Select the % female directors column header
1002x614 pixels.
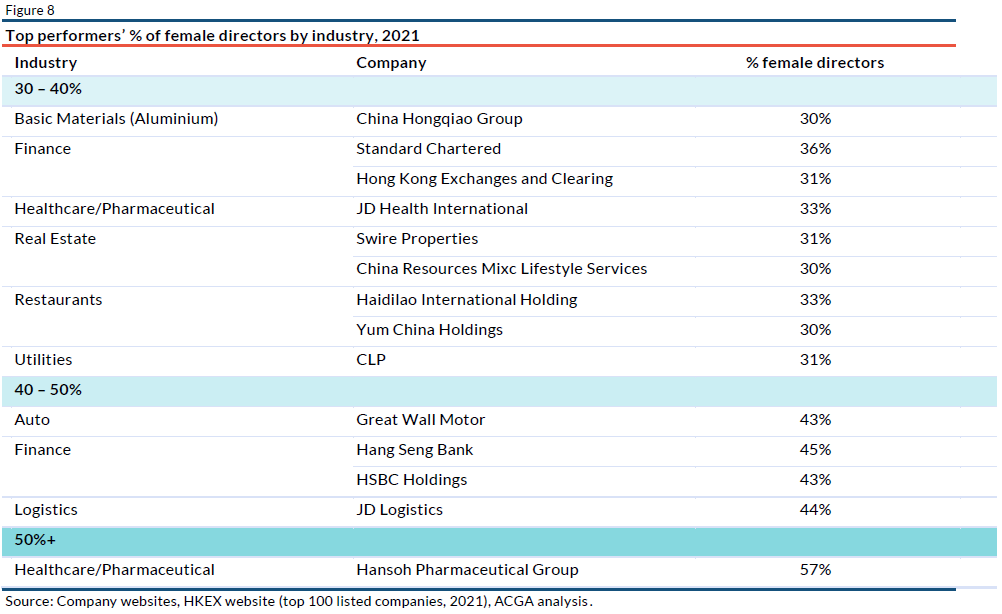tap(814, 63)
